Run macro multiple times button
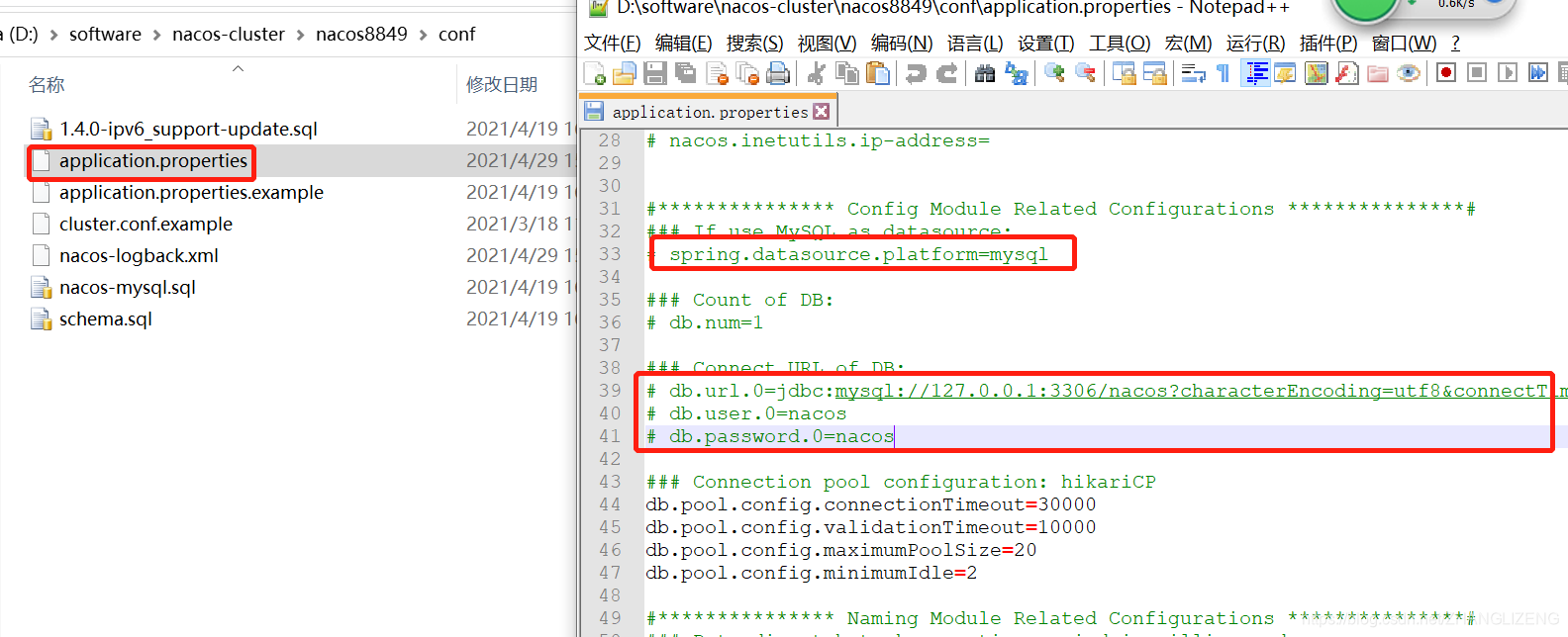 click(x=1538, y=73)
